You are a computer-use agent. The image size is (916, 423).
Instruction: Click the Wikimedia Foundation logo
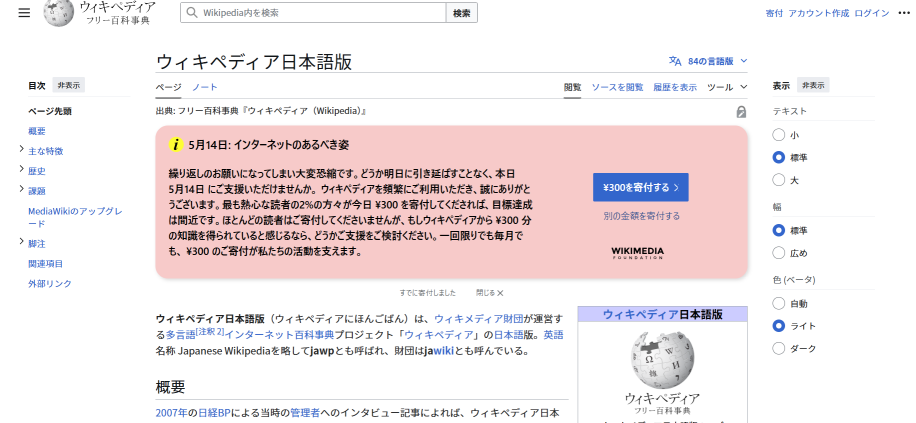tap(637, 253)
